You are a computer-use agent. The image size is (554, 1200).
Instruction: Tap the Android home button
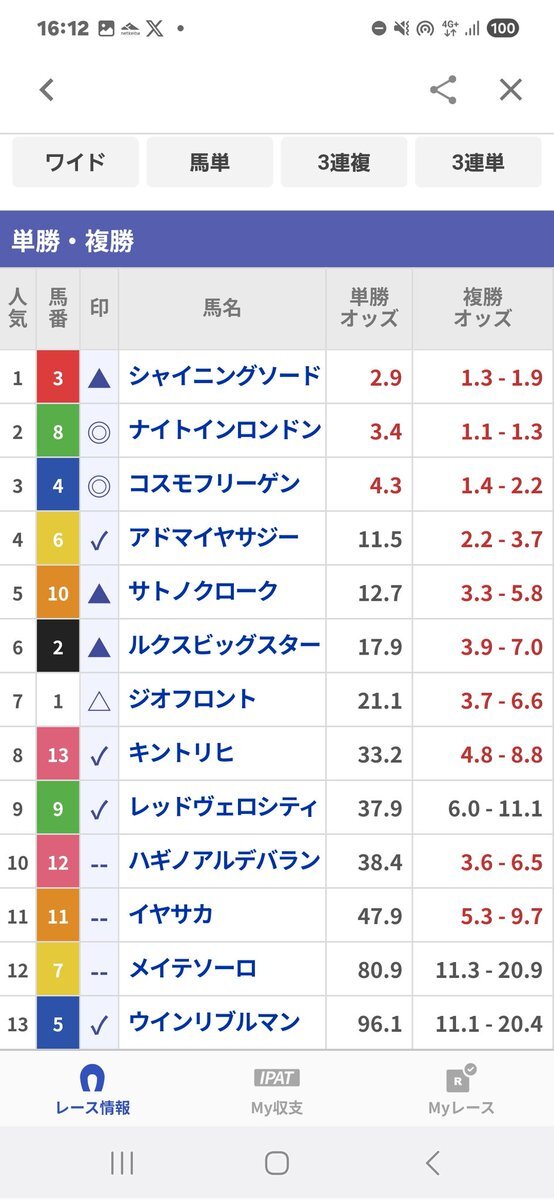[277, 1163]
